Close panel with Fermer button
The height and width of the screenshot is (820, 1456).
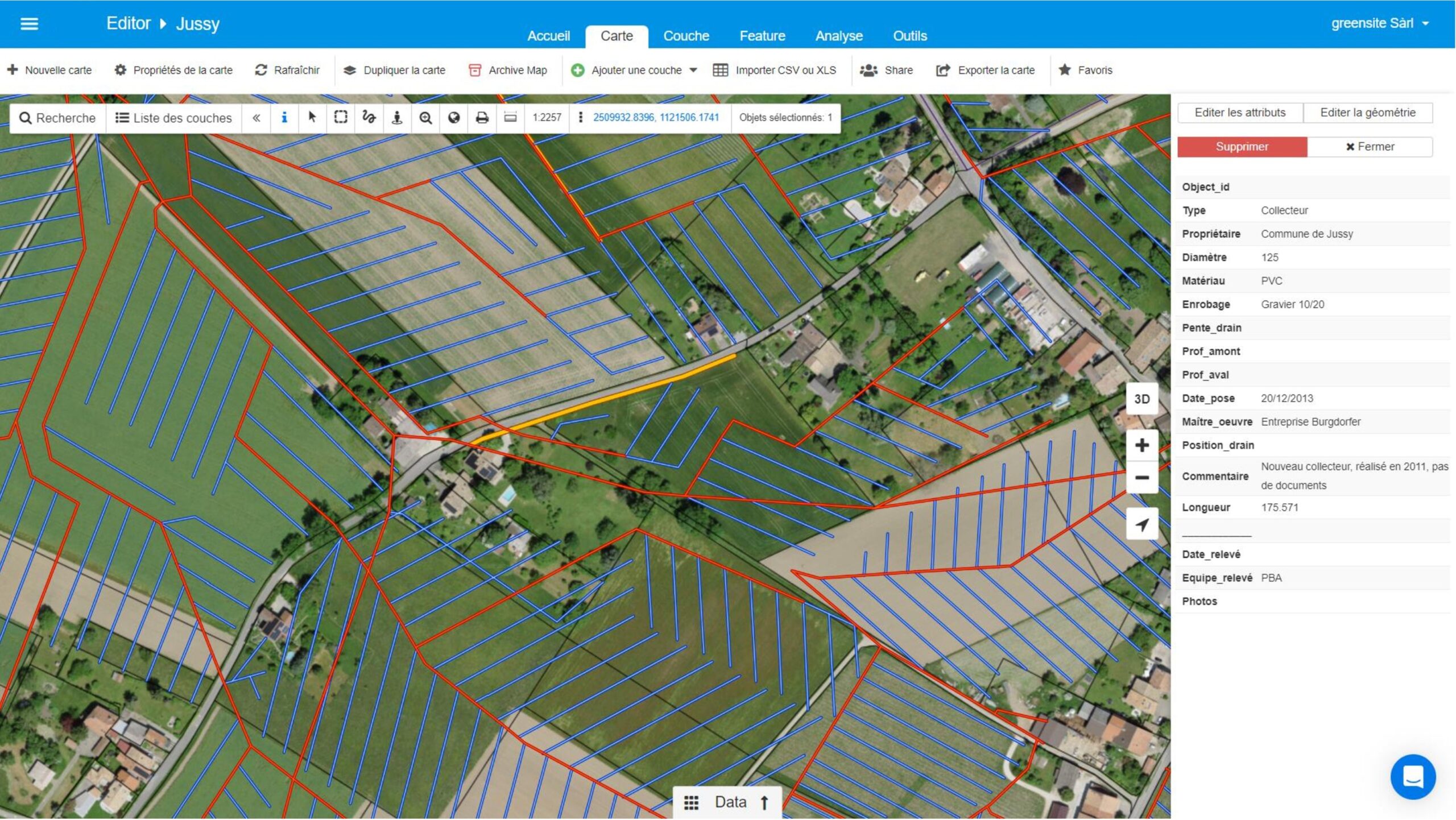pyautogui.click(x=1370, y=147)
